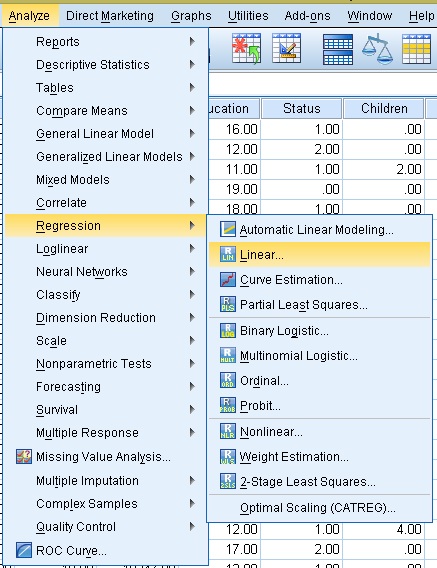Image resolution: width=437 pixels, height=568 pixels.
Task: Click the LOG icon beside Binary Logistic
Action: 228,330
